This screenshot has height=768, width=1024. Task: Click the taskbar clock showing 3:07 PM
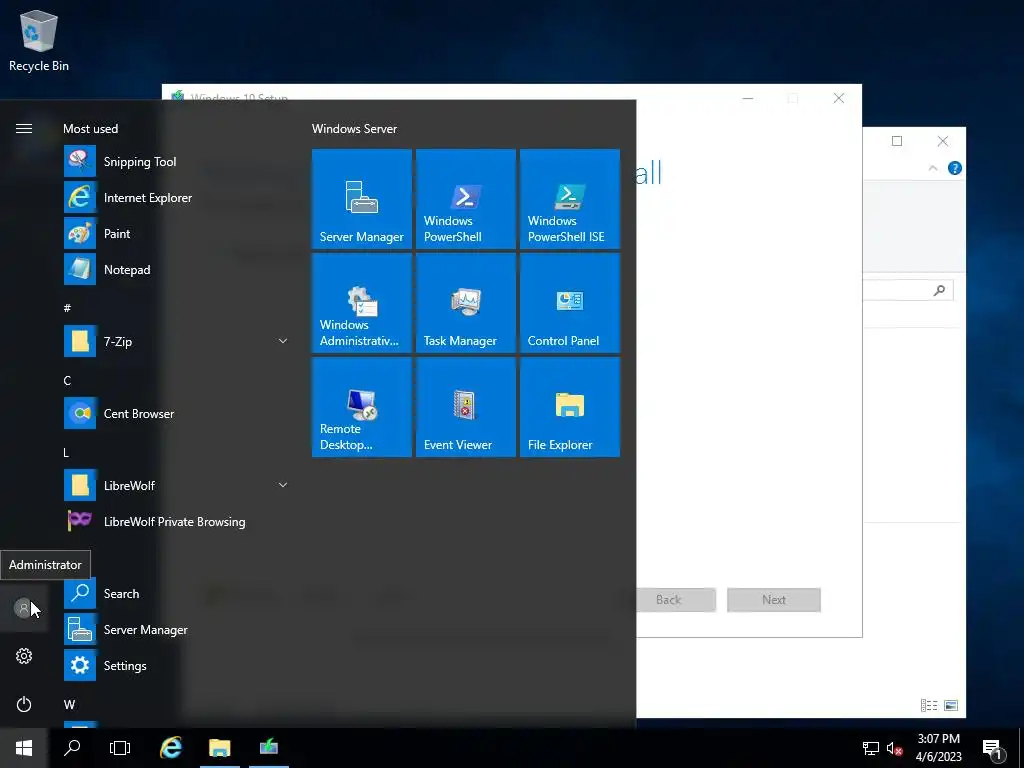[938, 748]
